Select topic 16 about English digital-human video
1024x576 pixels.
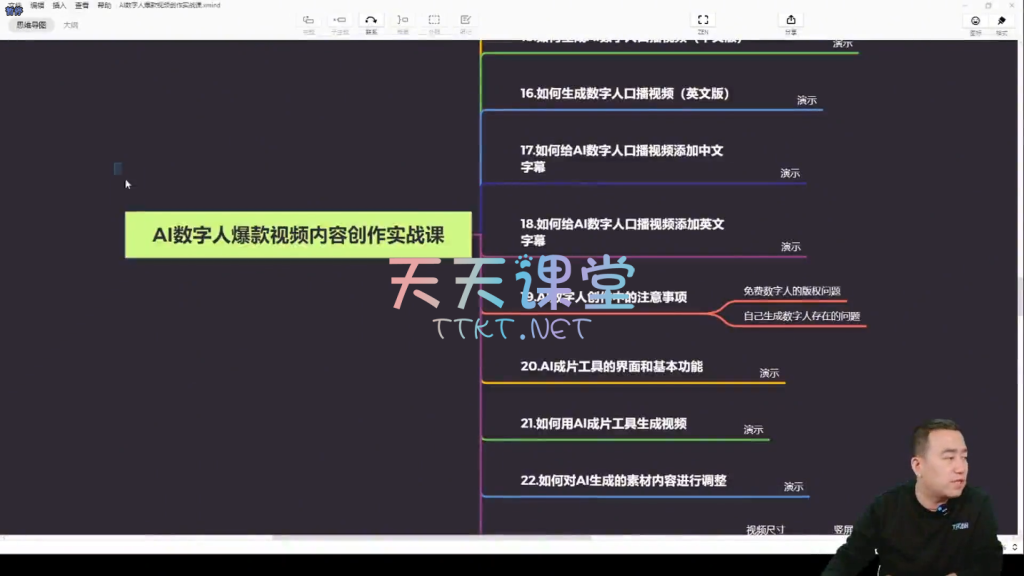[625, 94]
